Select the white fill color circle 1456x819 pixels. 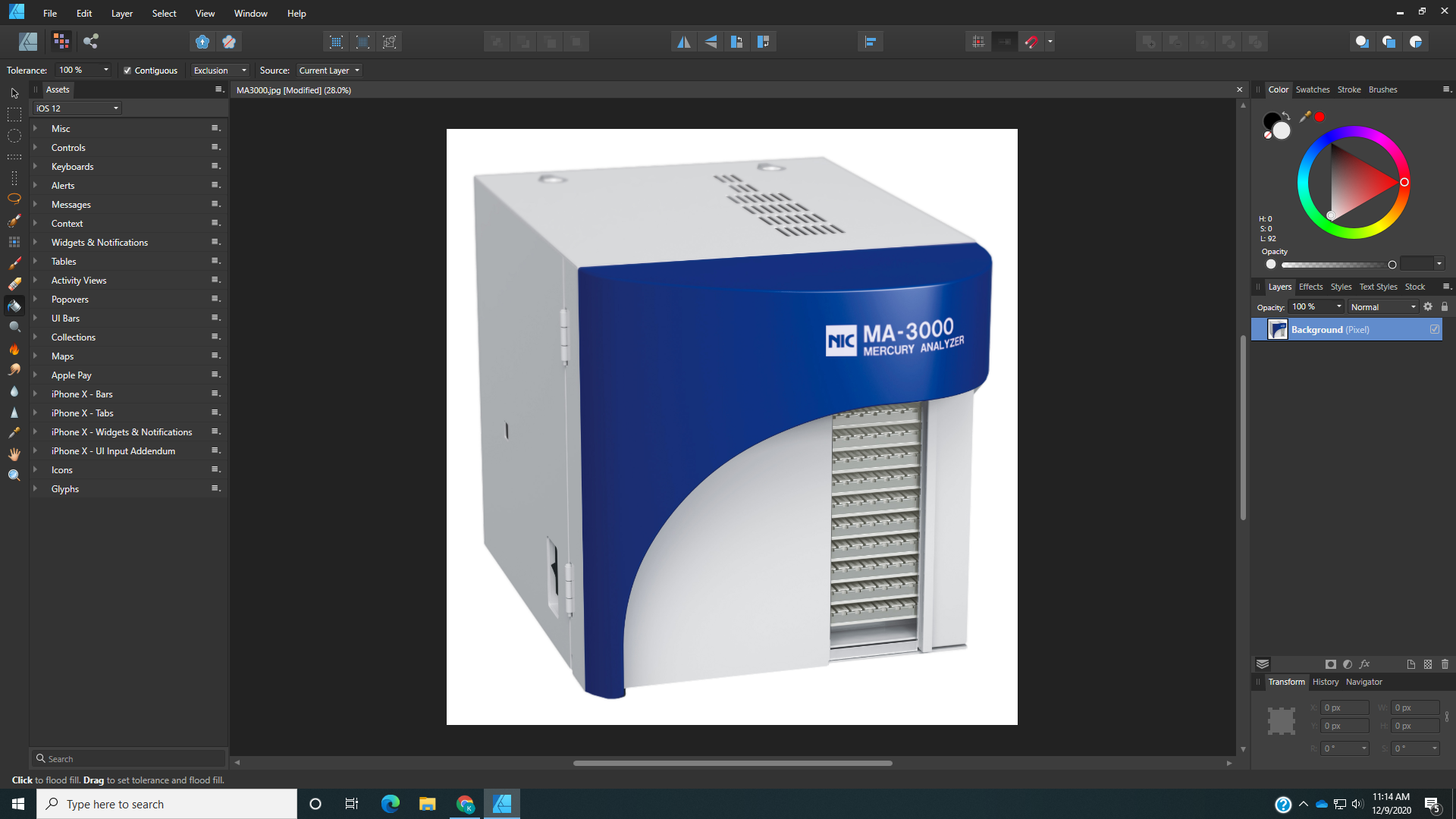pyautogui.click(x=1282, y=130)
